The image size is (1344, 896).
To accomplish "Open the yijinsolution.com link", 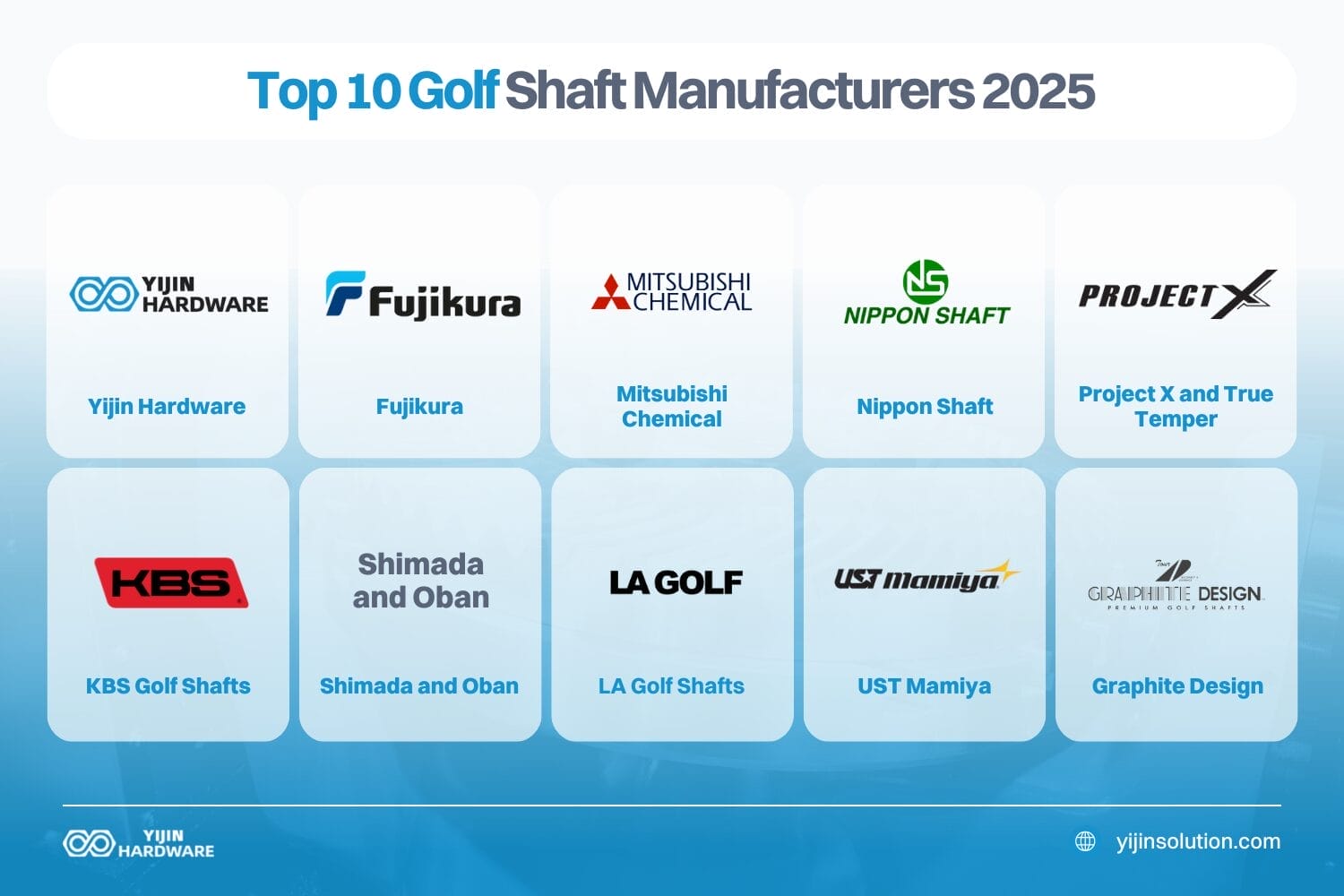I will (x=1197, y=841).
